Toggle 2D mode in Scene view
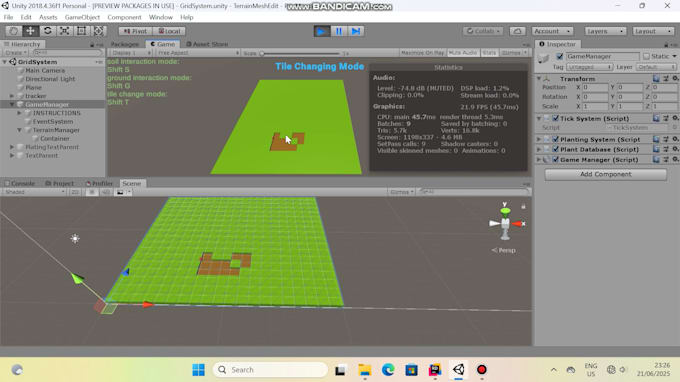This screenshot has width=680, height=382. pyautogui.click(x=75, y=192)
